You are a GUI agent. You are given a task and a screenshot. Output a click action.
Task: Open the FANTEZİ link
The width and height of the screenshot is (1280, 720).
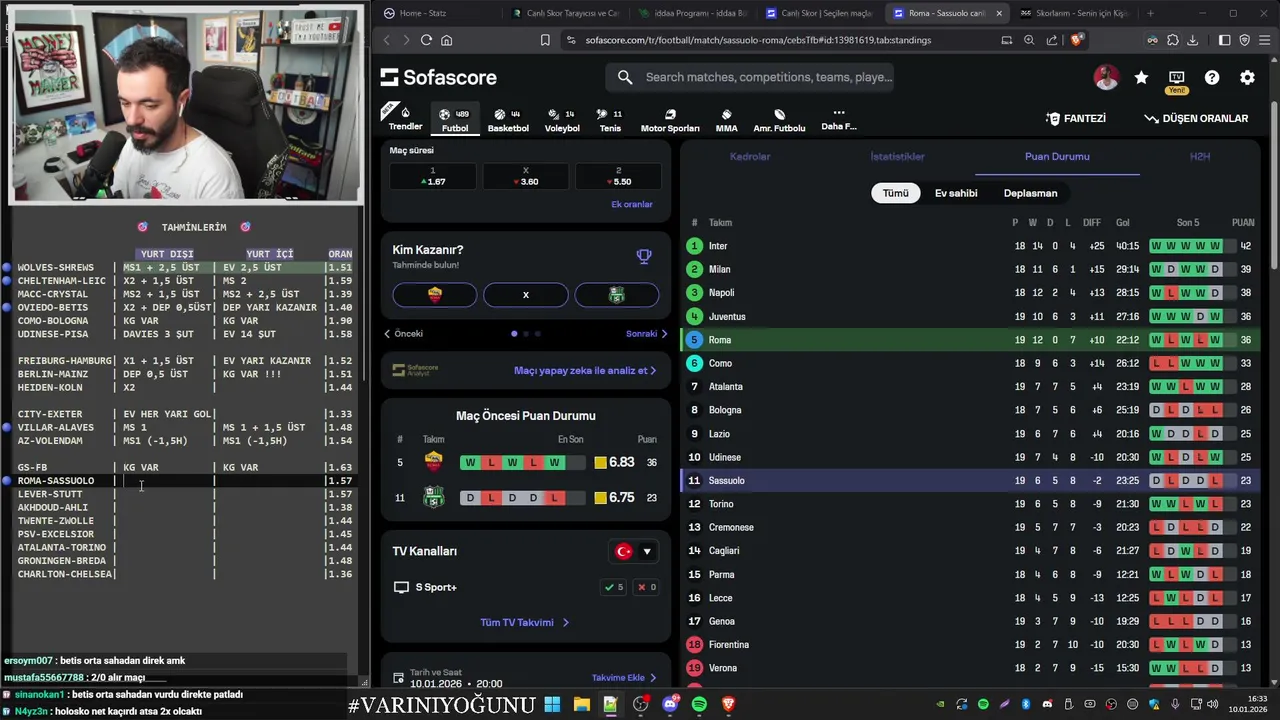point(1076,118)
